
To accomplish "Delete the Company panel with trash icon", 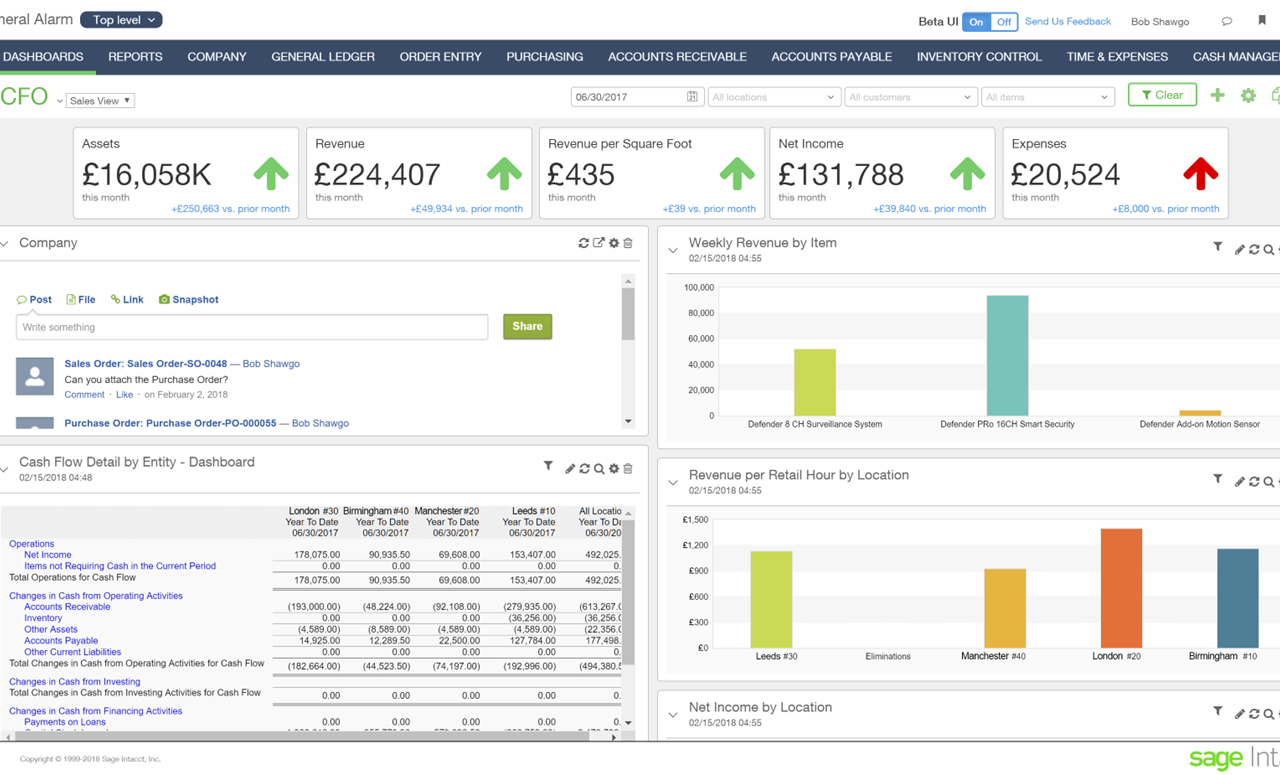I will coord(628,243).
